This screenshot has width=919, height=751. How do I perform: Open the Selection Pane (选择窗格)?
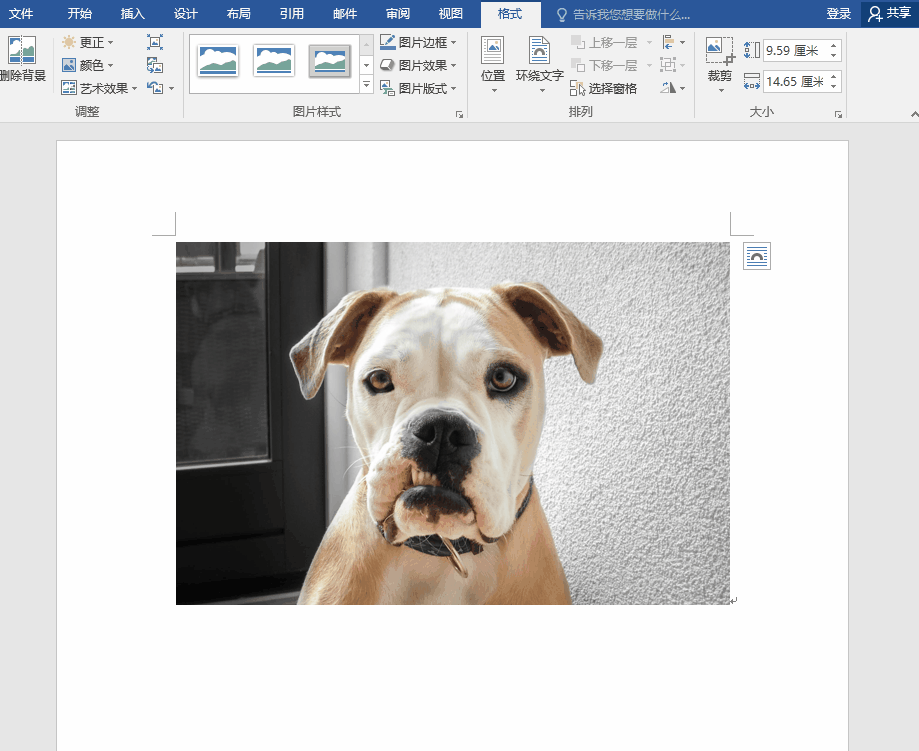pos(603,88)
